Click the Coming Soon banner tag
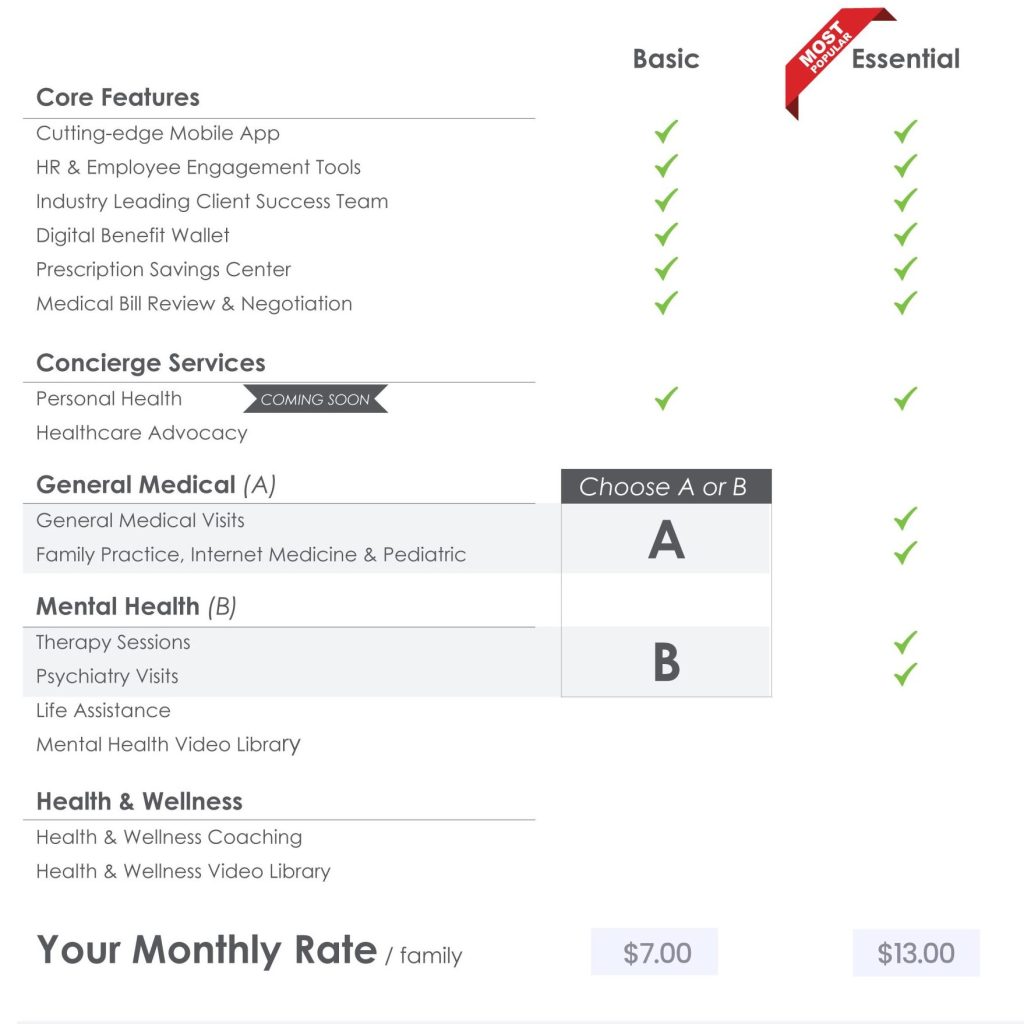The height and width of the screenshot is (1024, 1024). pos(315,400)
